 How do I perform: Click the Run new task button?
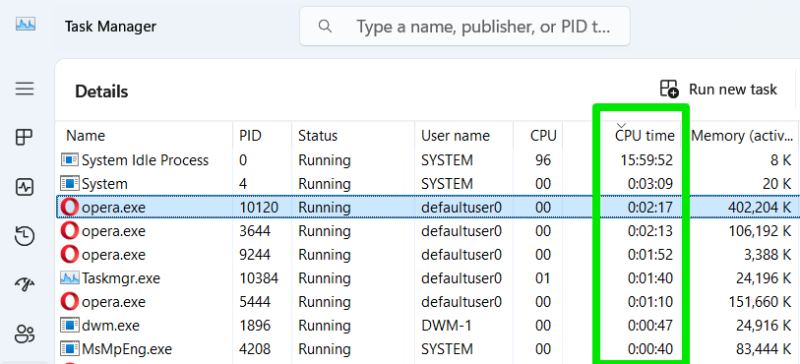[x=718, y=89]
